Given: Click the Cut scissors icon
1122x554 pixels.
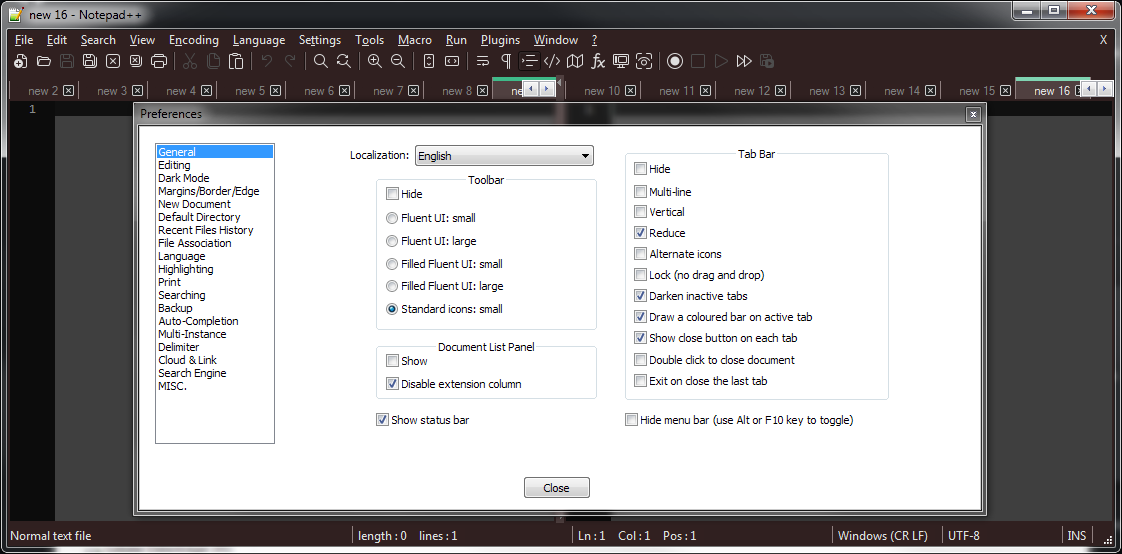Looking at the screenshot, I should 190,61.
